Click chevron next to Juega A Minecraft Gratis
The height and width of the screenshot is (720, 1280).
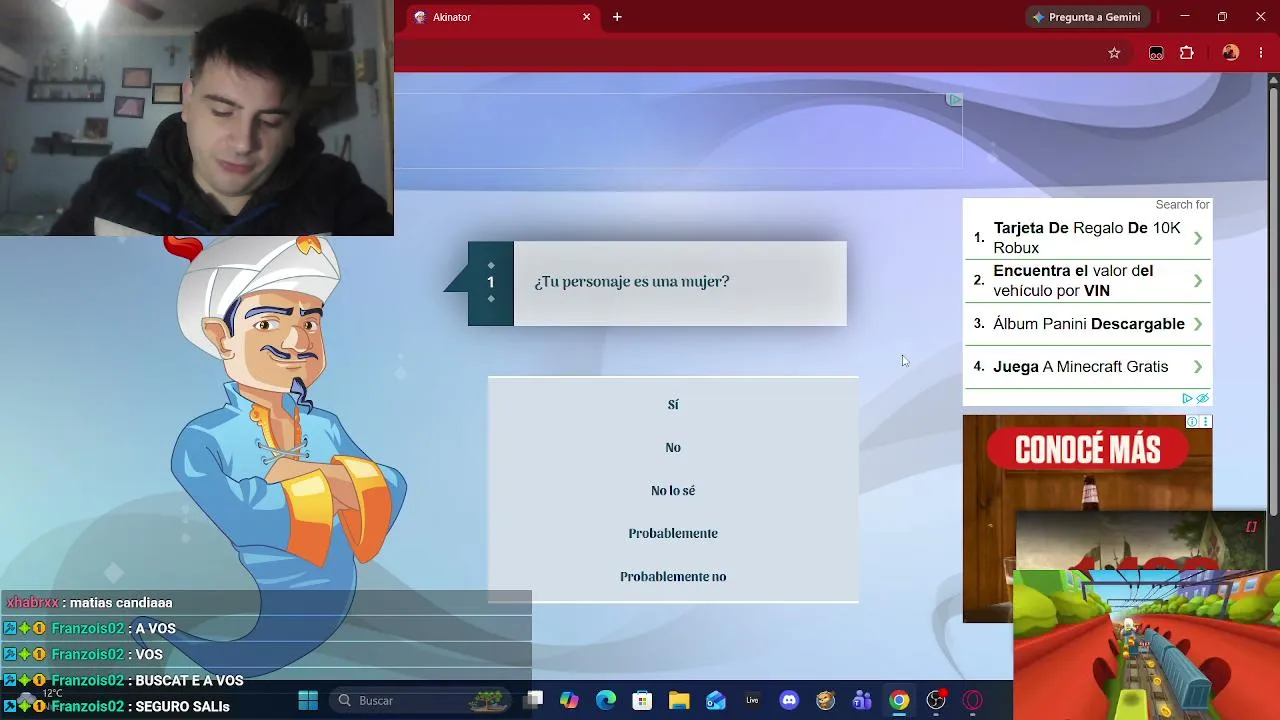[1198, 367]
